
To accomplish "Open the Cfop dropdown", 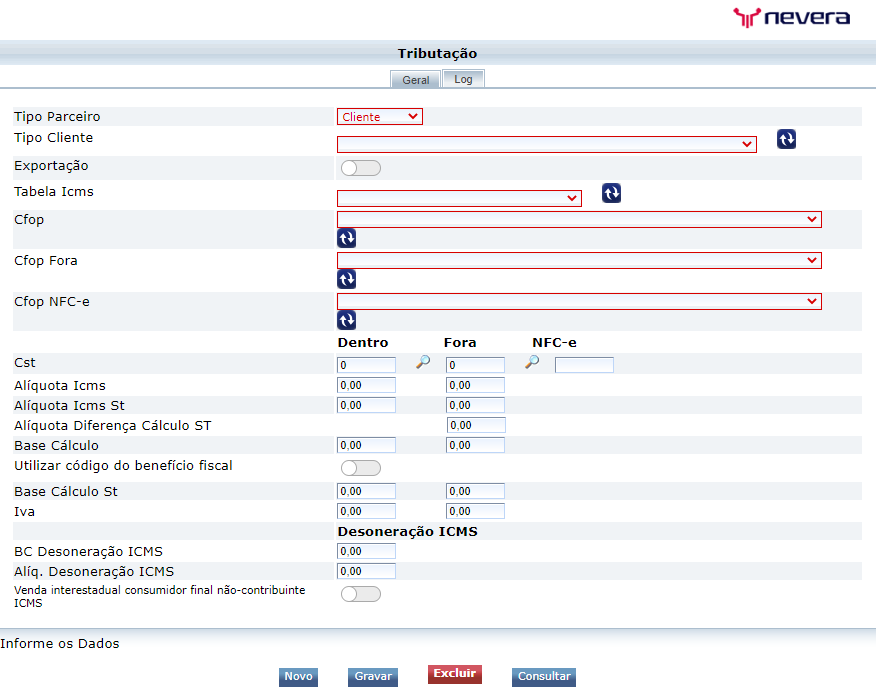I will 579,219.
